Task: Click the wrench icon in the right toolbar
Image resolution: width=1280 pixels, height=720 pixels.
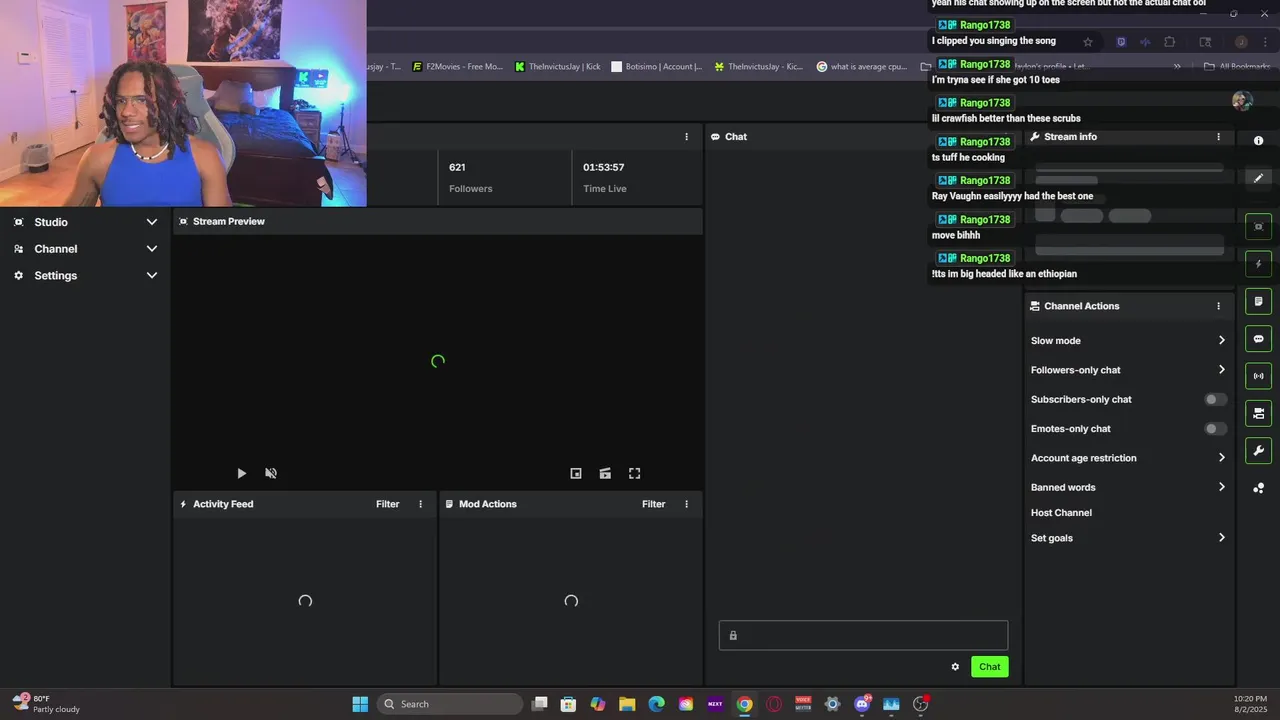Action: [1258, 451]
